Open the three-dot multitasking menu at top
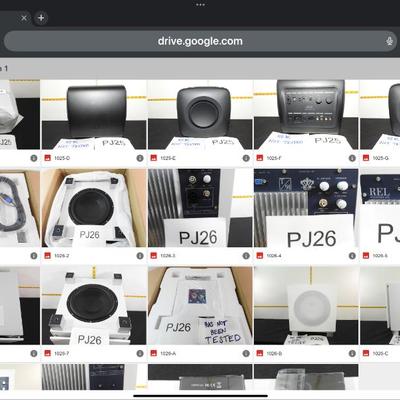 [x=200, y=5]
